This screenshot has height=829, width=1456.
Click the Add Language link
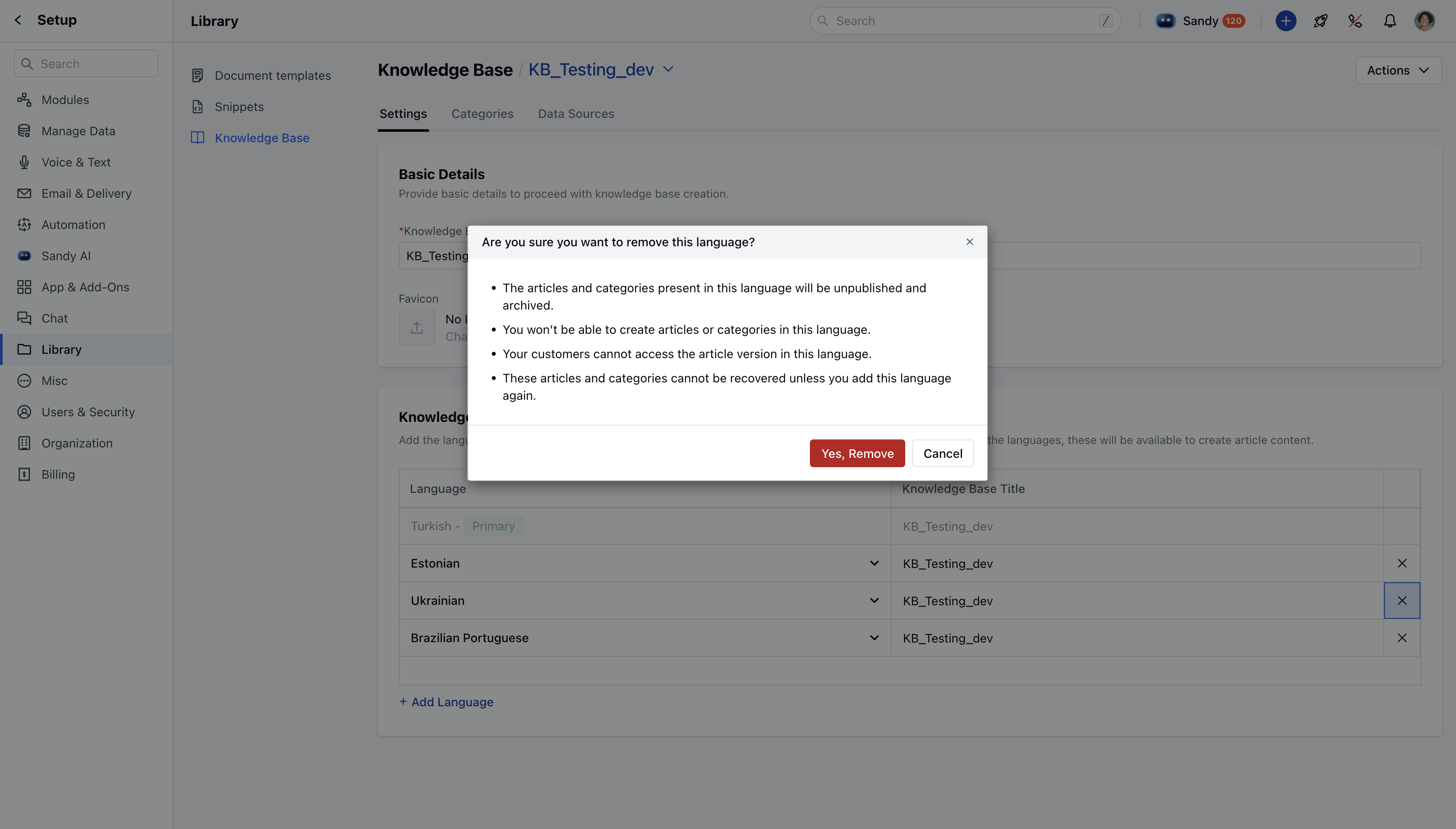click(x=446, y=702)
